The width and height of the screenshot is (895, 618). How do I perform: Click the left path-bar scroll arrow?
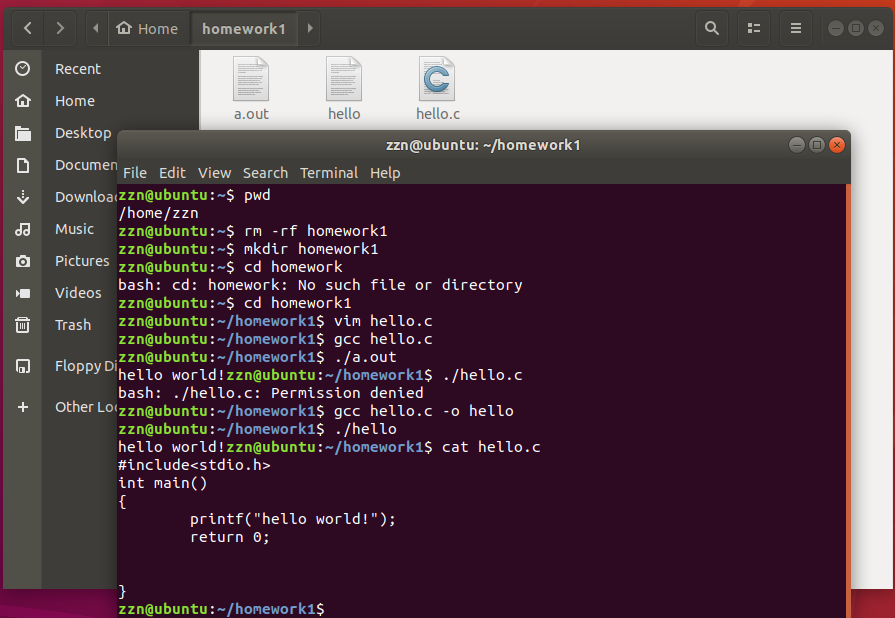[x=96, y=28]
